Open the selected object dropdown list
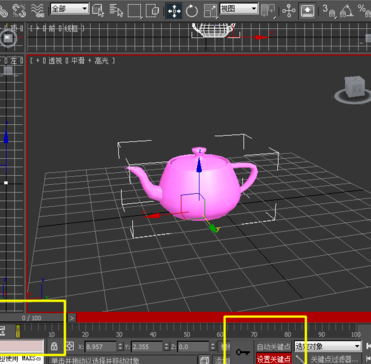The image size is (371, 364). (x=328, y=346)
